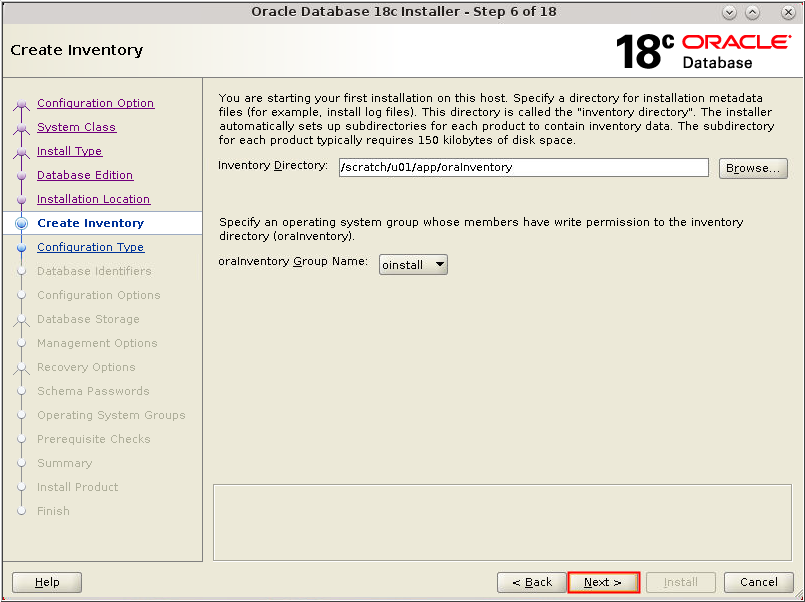The height and width of the screenshot is (602, 805).
Task: Click the Configuration Option step bullet icon
Action: click(x=23, y=103)
